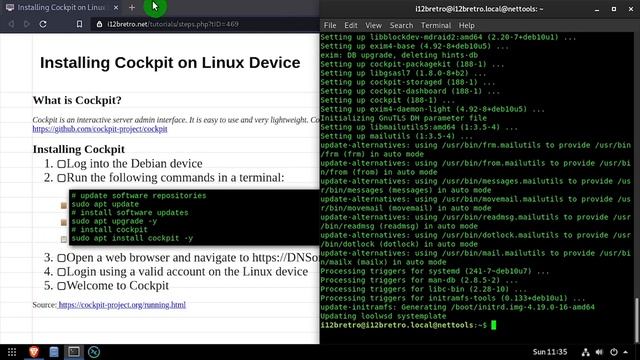Toggle the sudo apt update command checkbox
Screen dimensions: 640x360
(64, 205)
